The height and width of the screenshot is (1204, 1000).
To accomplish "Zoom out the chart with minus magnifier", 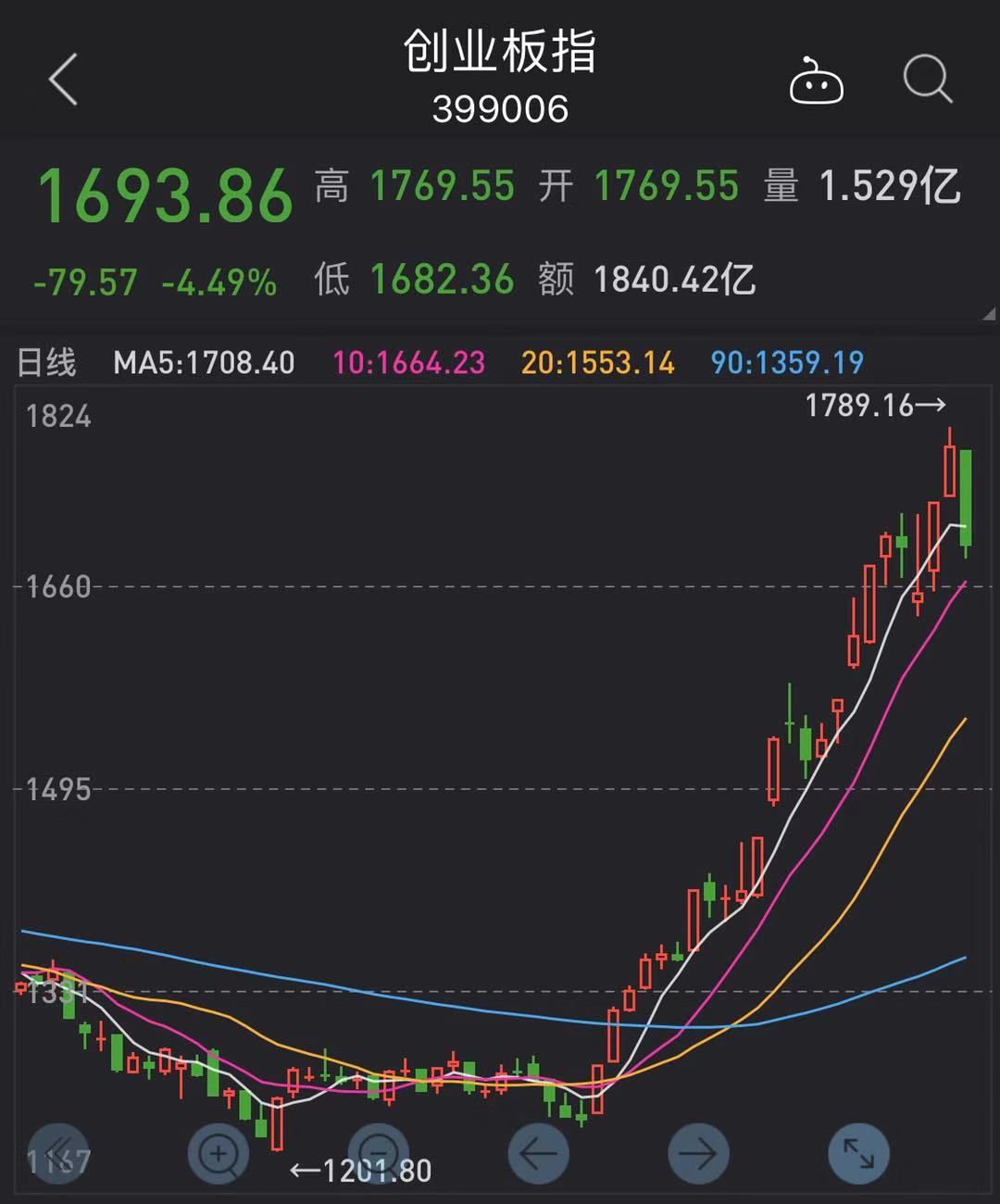I will pos(379,1154).
